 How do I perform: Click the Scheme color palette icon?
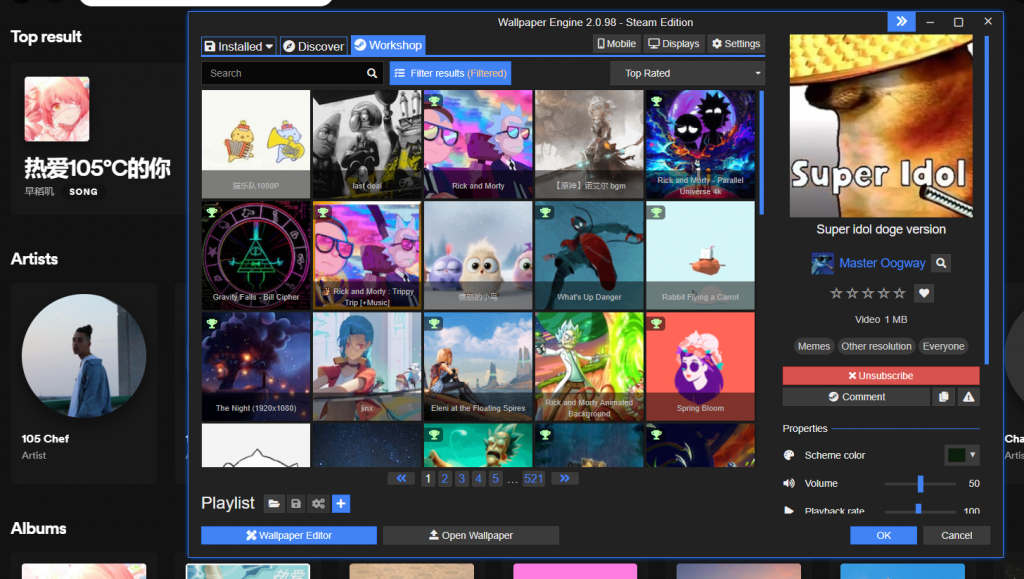789,455
